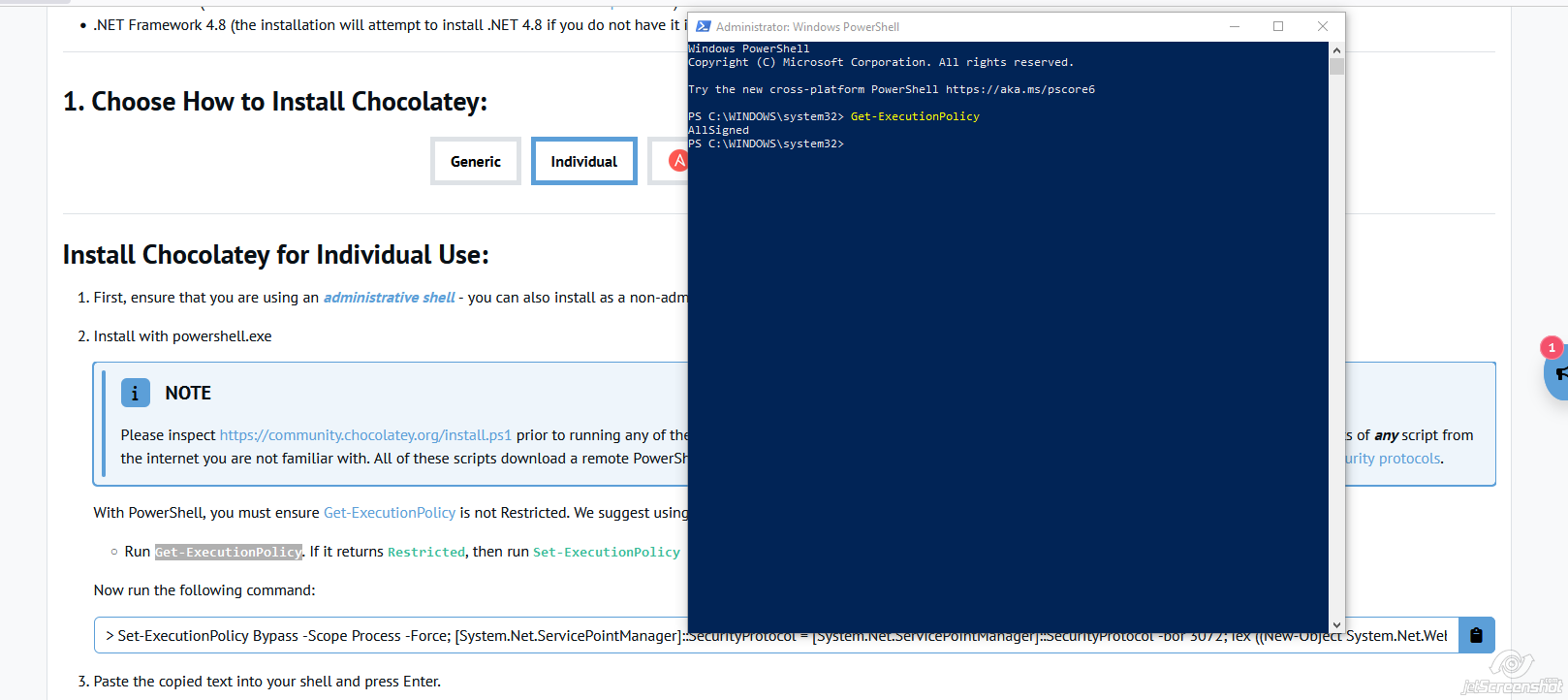Close the Administrator PowerShell window
Screen dimensions: 1568x700
pos(1323,27)
